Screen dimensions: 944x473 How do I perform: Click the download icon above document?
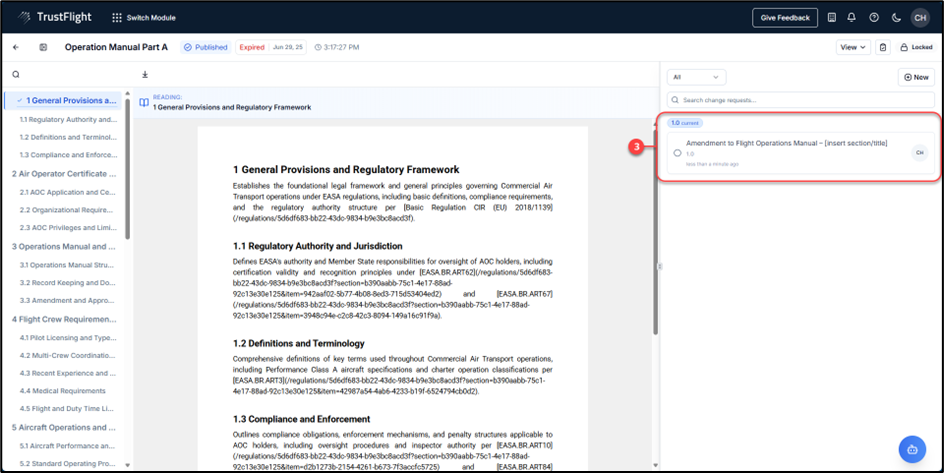pos(145,74)
